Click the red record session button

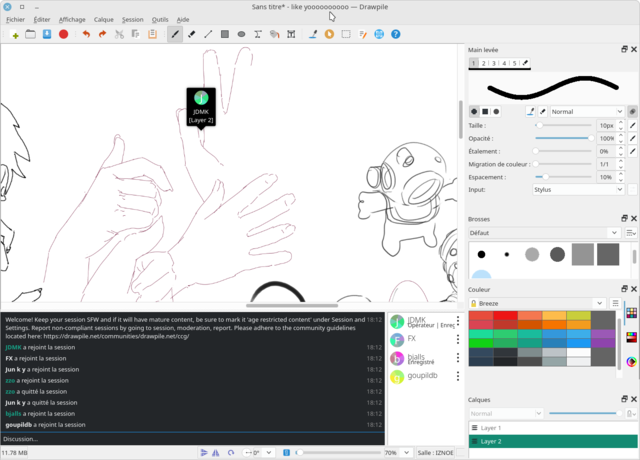coord(63,34)
